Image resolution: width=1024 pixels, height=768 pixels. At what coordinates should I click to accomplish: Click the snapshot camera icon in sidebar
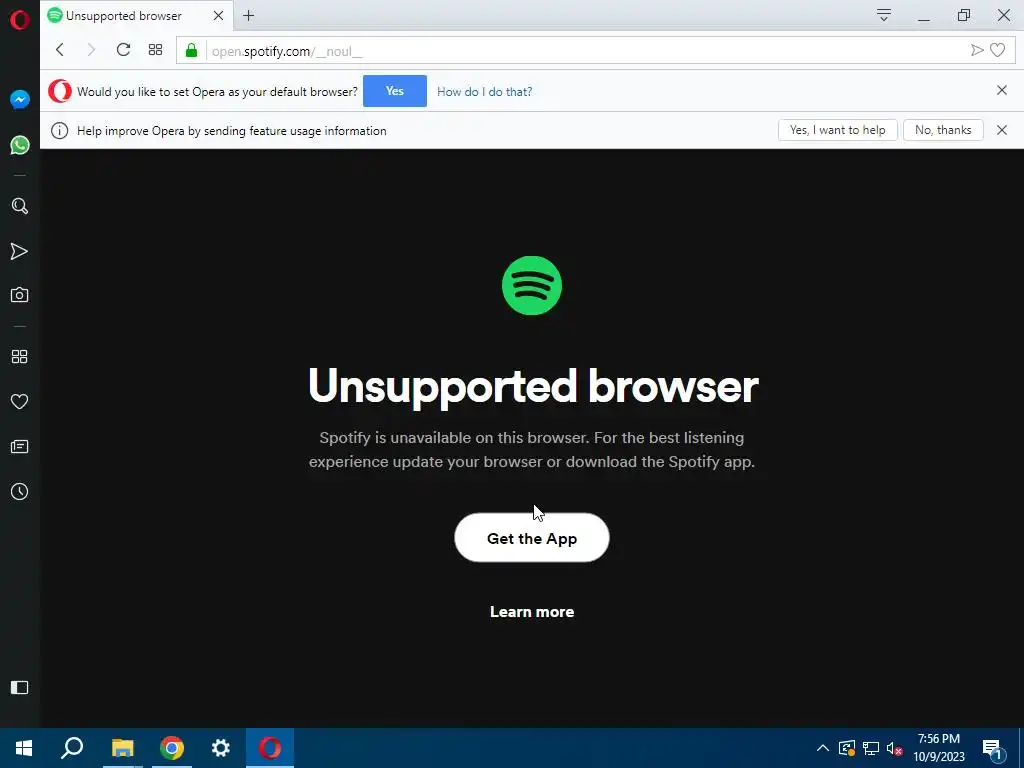(20, 295)
